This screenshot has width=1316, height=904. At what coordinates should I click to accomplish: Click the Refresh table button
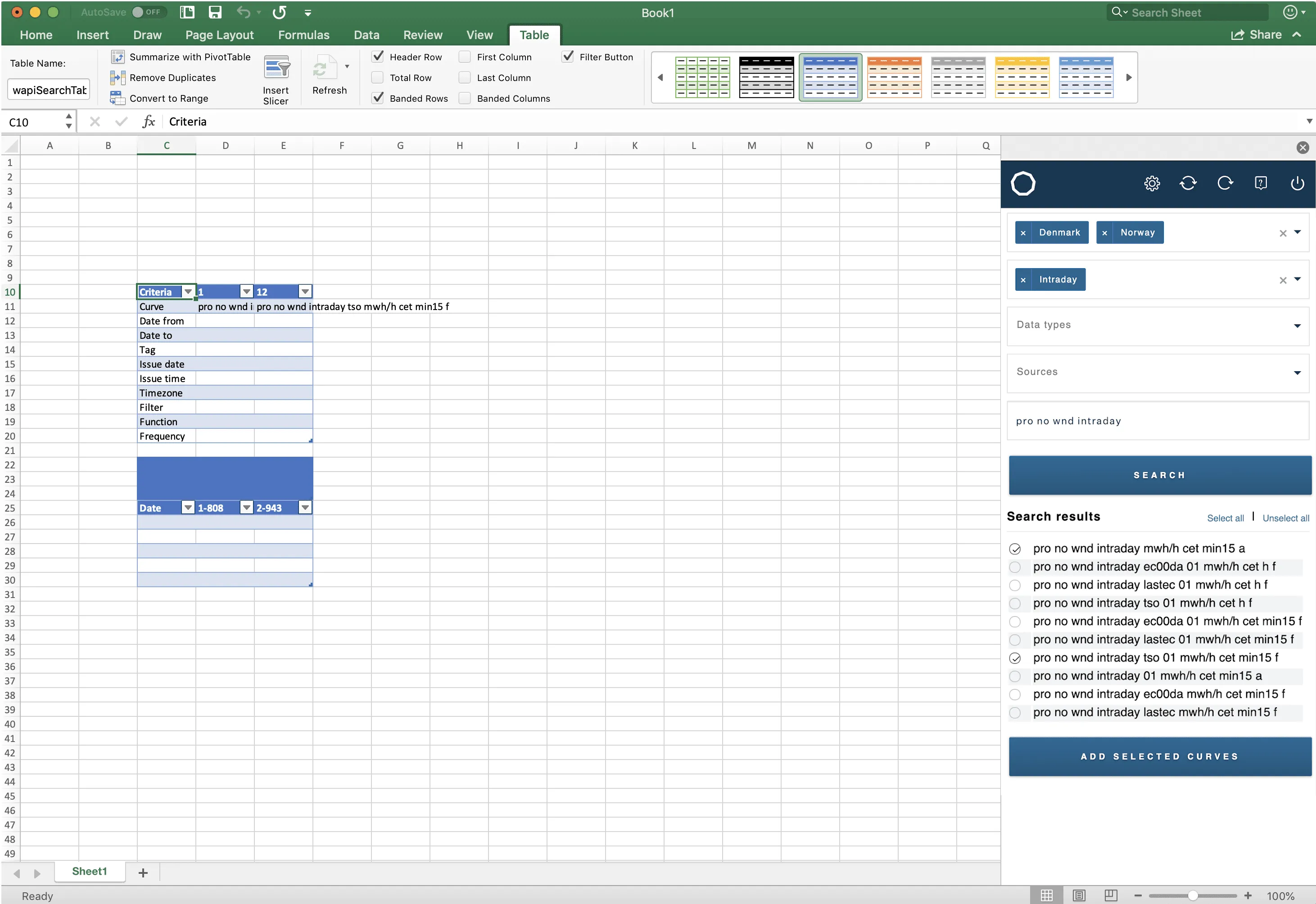tap(329, 75)
